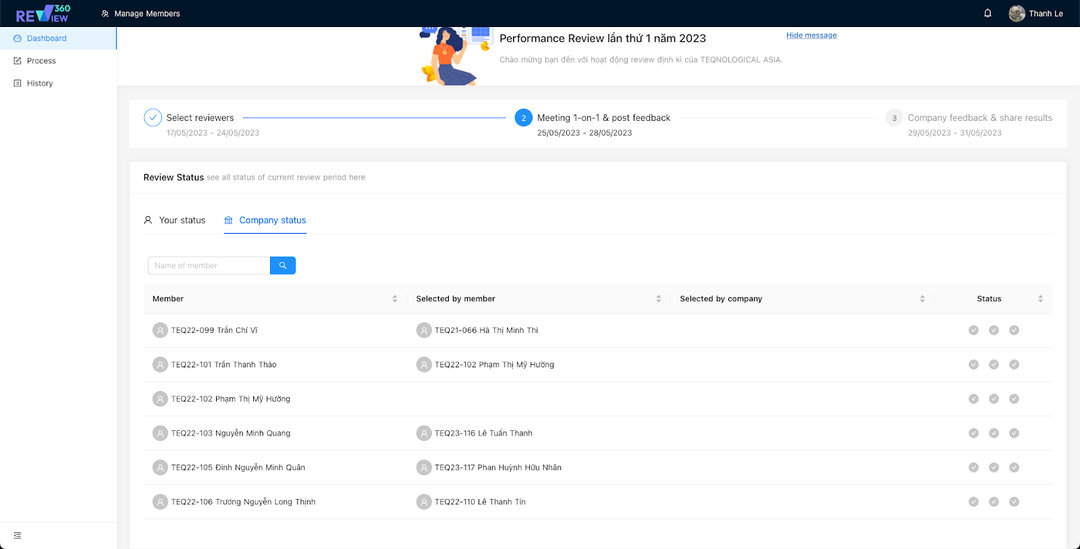Click first status check for Trần Chí Vĩ
1080x549 pixels.
(x=973, y=330)
